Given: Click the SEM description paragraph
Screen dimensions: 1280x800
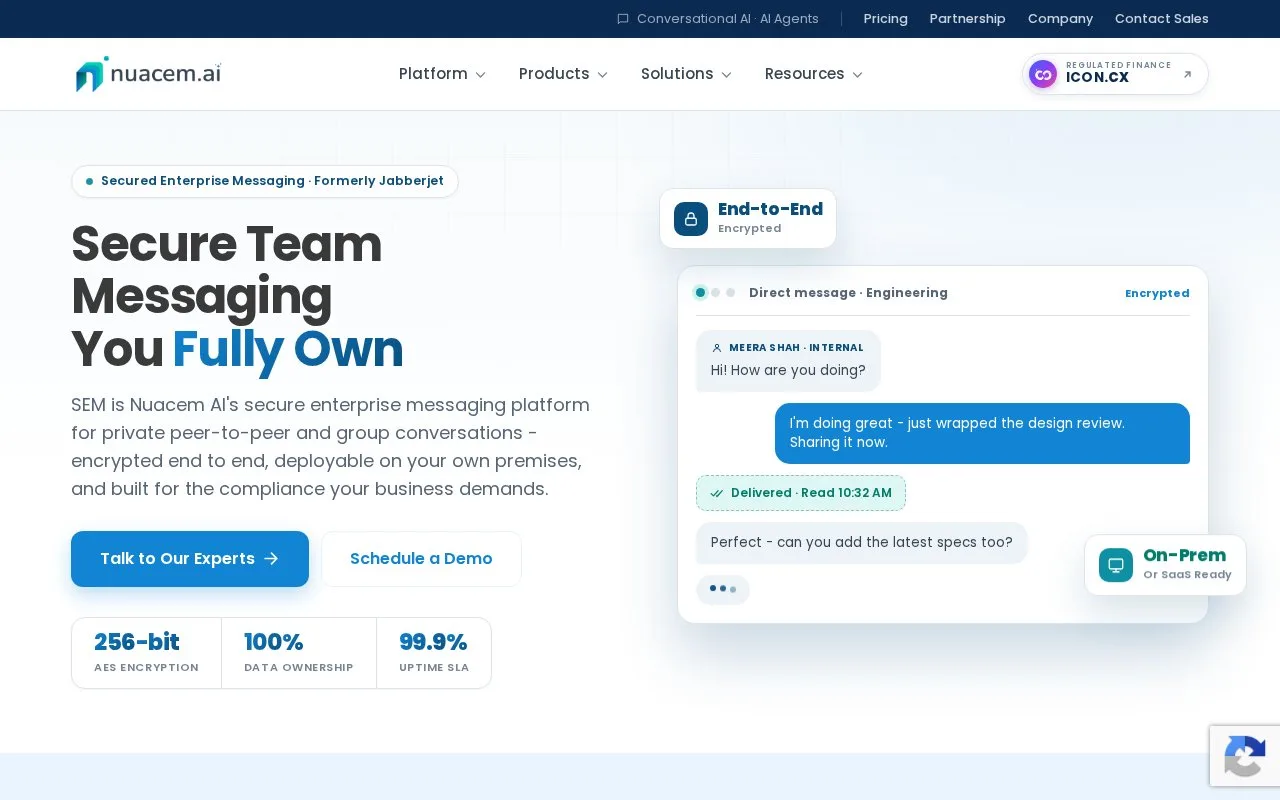Looking at the screenshot, I should [330, 447].
